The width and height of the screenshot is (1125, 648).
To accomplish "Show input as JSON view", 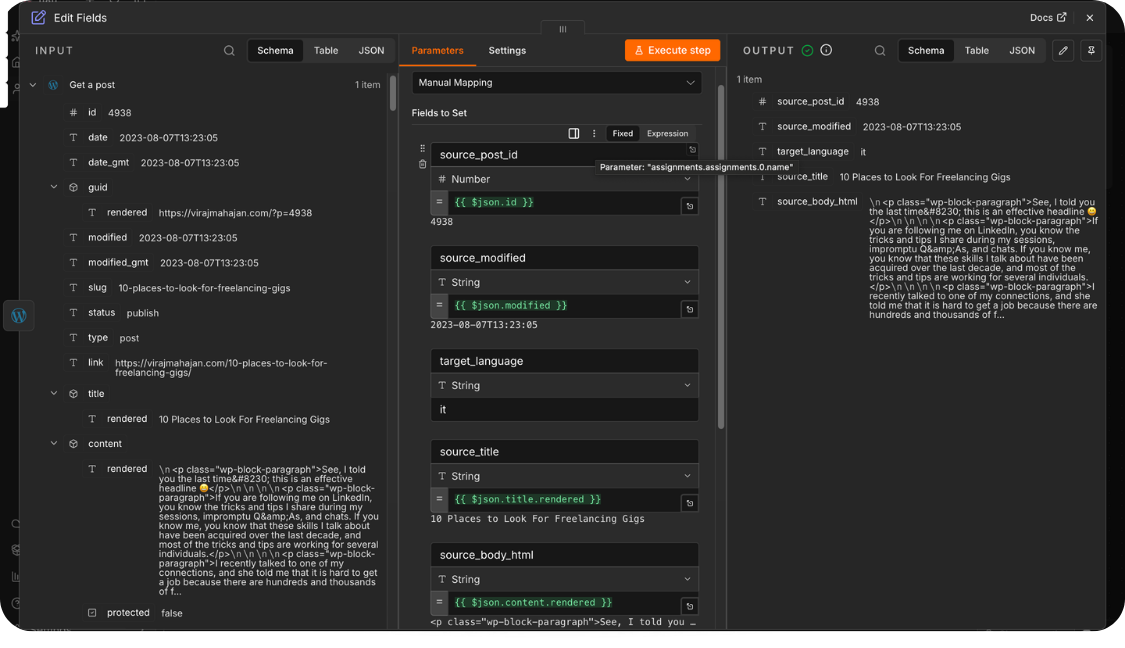I will (371, 51).
